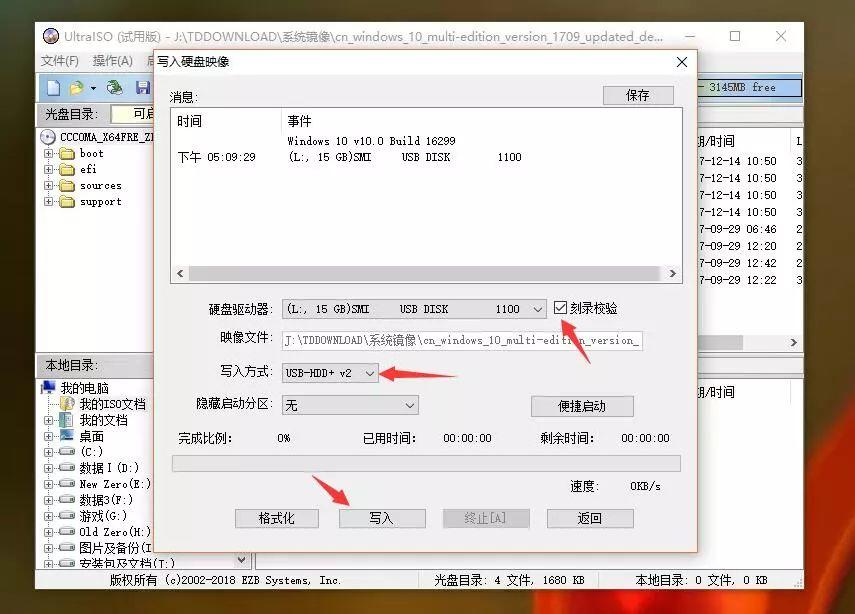The height and width of the screenshot is (614, 855).
Task: Select the 数据3(F:) drive
Action: 106,499
